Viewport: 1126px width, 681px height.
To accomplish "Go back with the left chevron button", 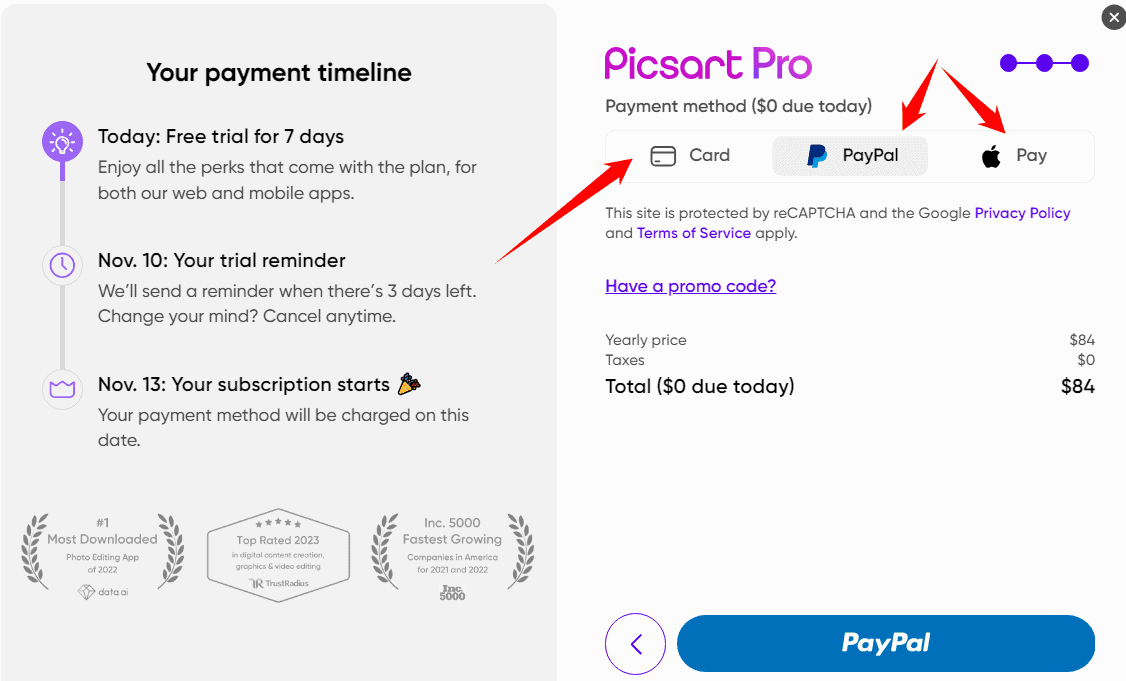I will point(635,643).
